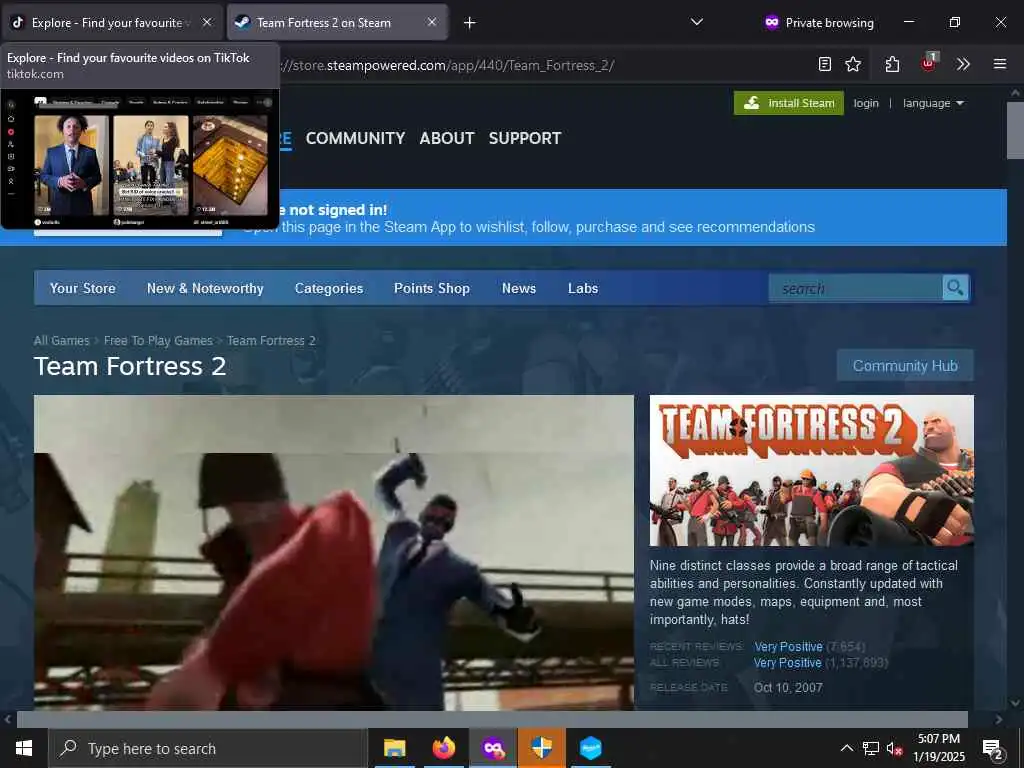Go to Points Shop
This screenshot has width=1024, height=768.
(432, 288)
